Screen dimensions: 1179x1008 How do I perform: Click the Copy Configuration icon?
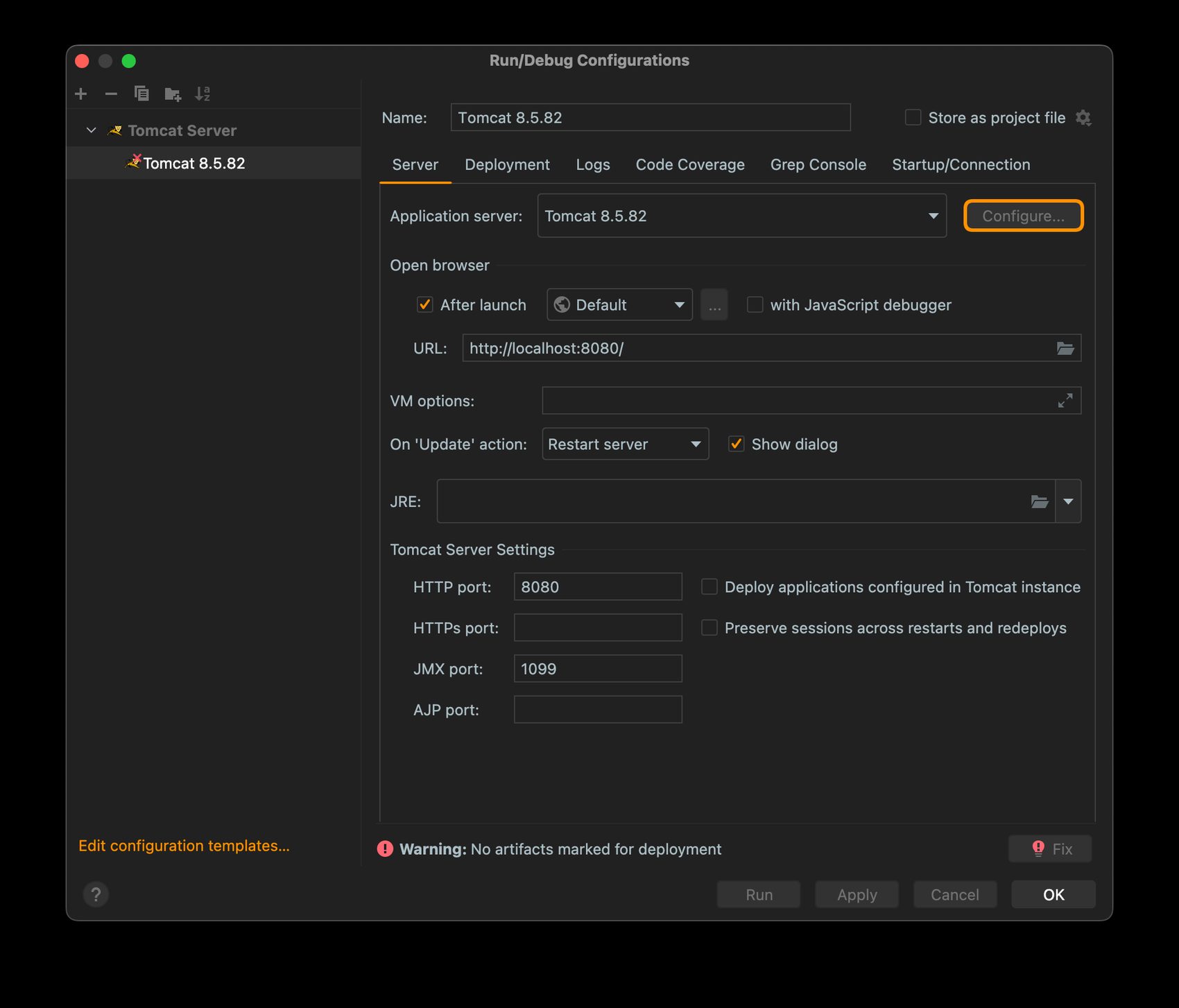pos(141,94)
